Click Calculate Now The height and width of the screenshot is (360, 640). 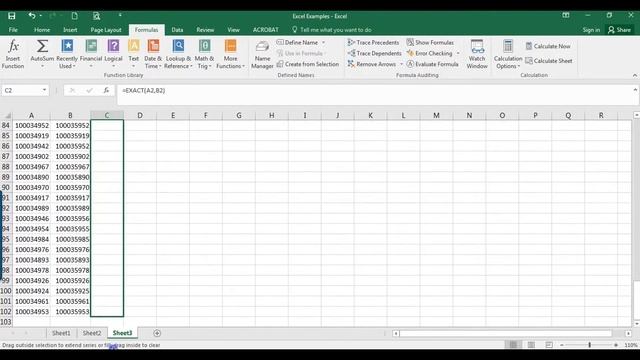click(x=548, y=46)
